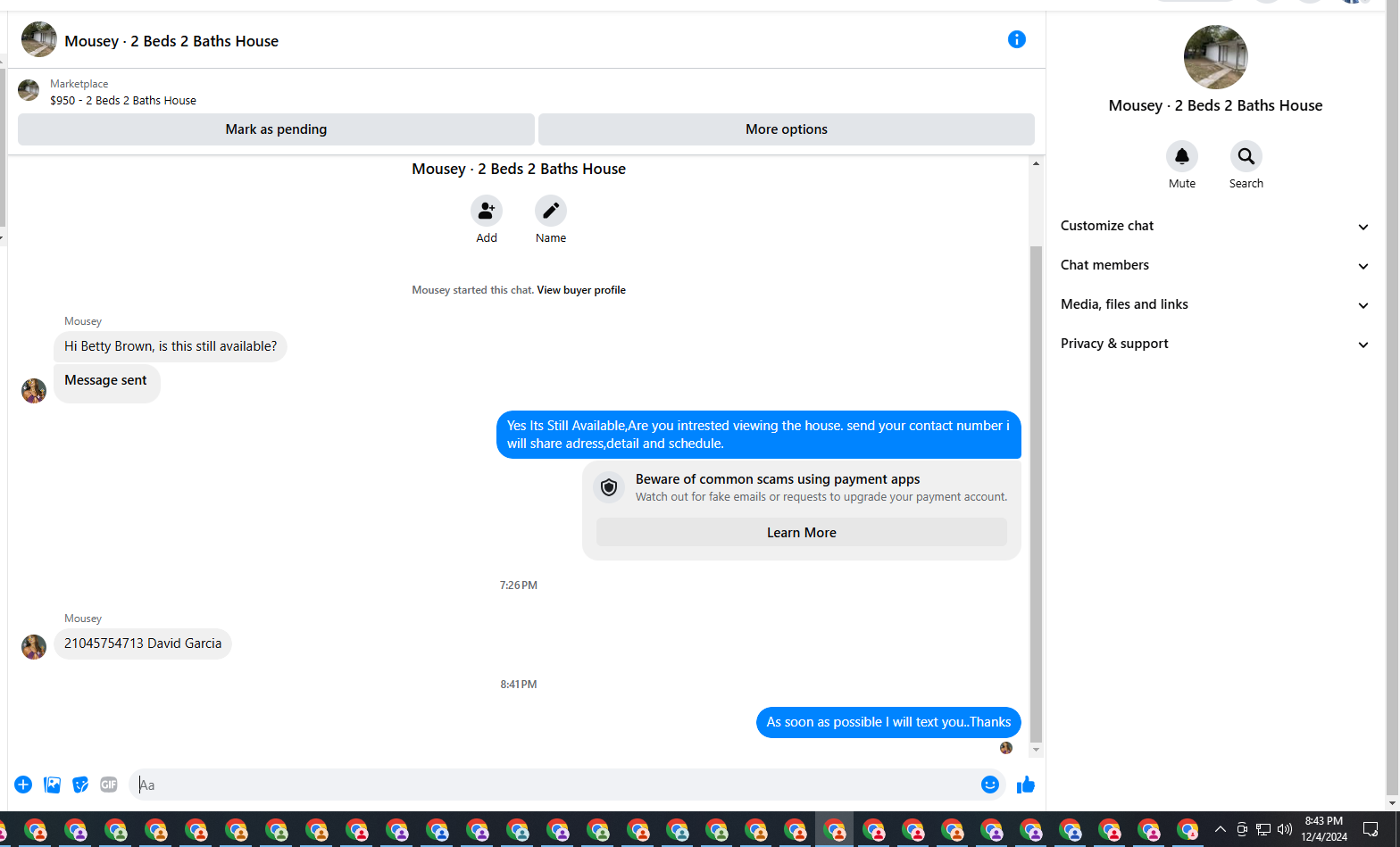This screenshot has height=847, width=1400.
Task: Click Mousey's avatar beside the phone number message
Action: [34, 646]
